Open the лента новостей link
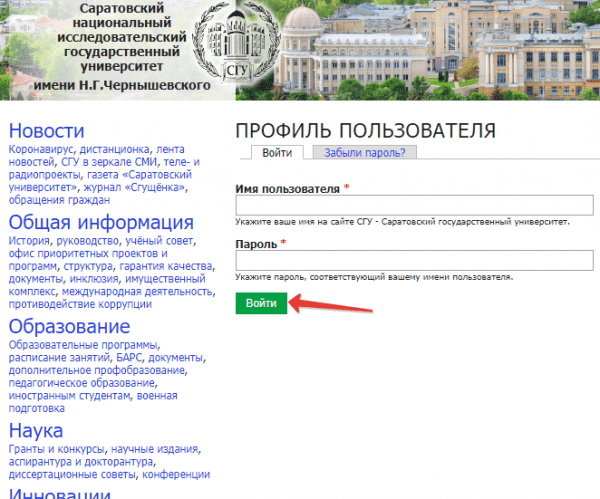 click(x=96, y=155)
